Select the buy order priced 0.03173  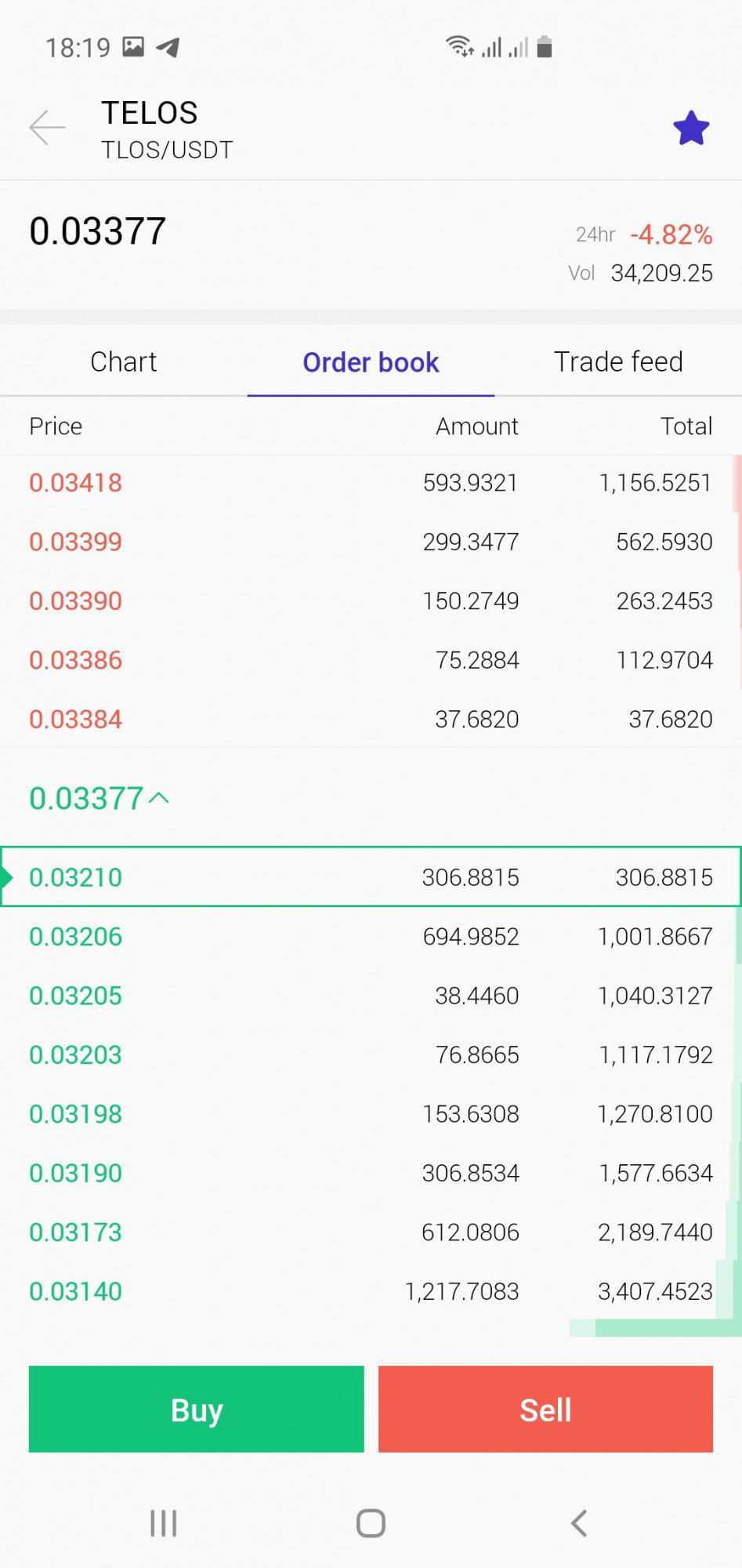[371, 1232]
